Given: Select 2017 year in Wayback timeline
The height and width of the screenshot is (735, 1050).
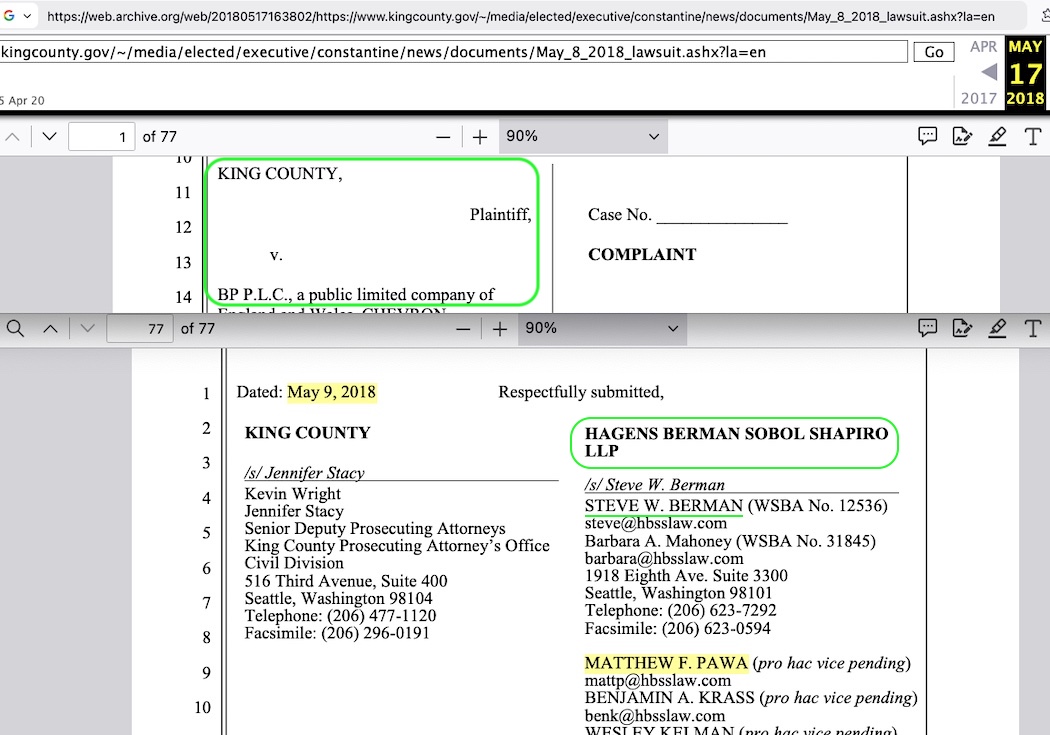Looking at the screenshot, I should (x=979, y=98).
